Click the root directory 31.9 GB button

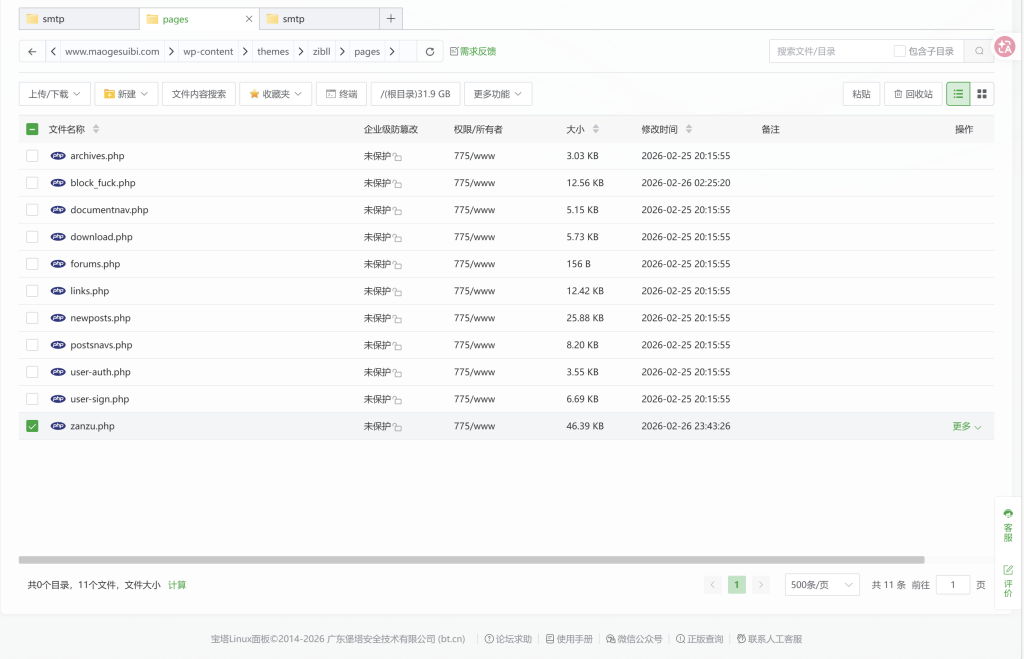[415, 94]
